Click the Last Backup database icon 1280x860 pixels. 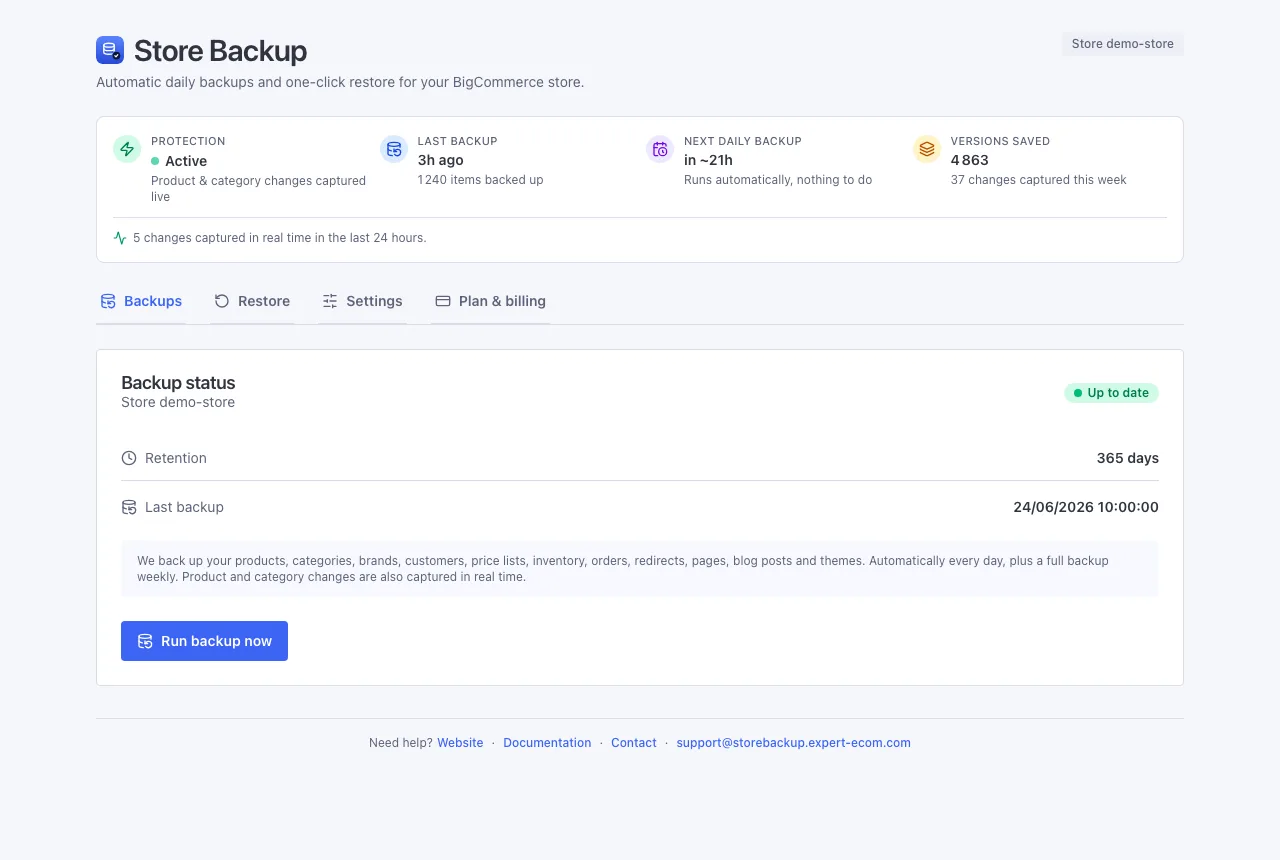[394, 149]
